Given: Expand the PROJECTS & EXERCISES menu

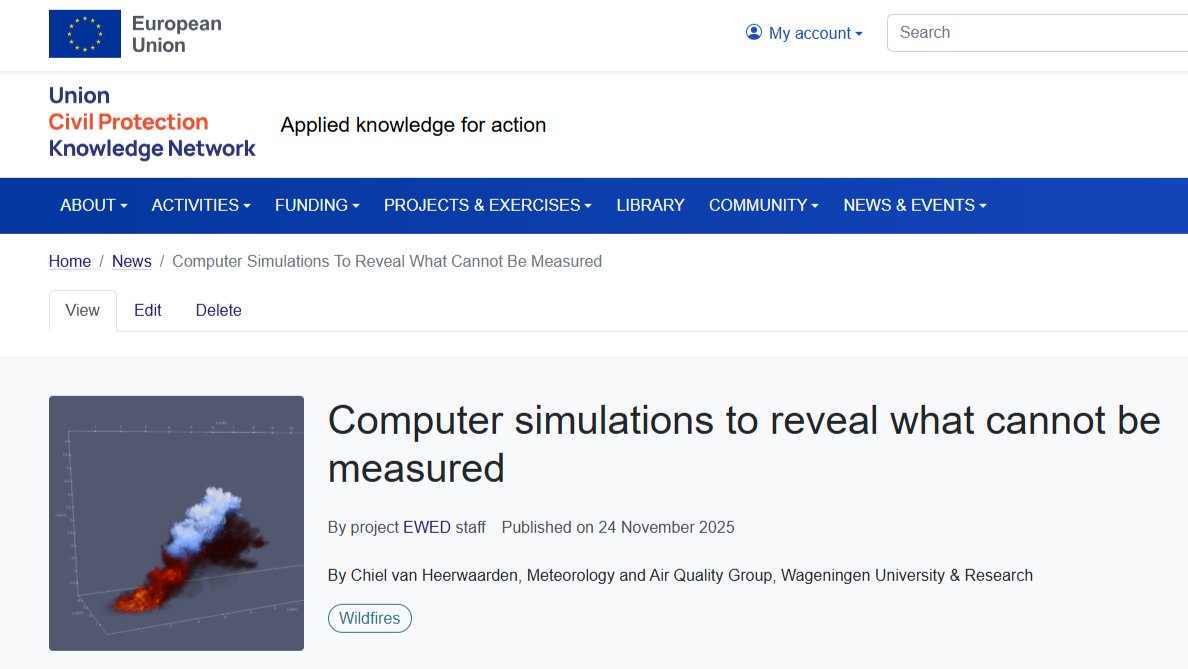Looking at the screenshot, I should pyautogui.click(x=487, y=205).
